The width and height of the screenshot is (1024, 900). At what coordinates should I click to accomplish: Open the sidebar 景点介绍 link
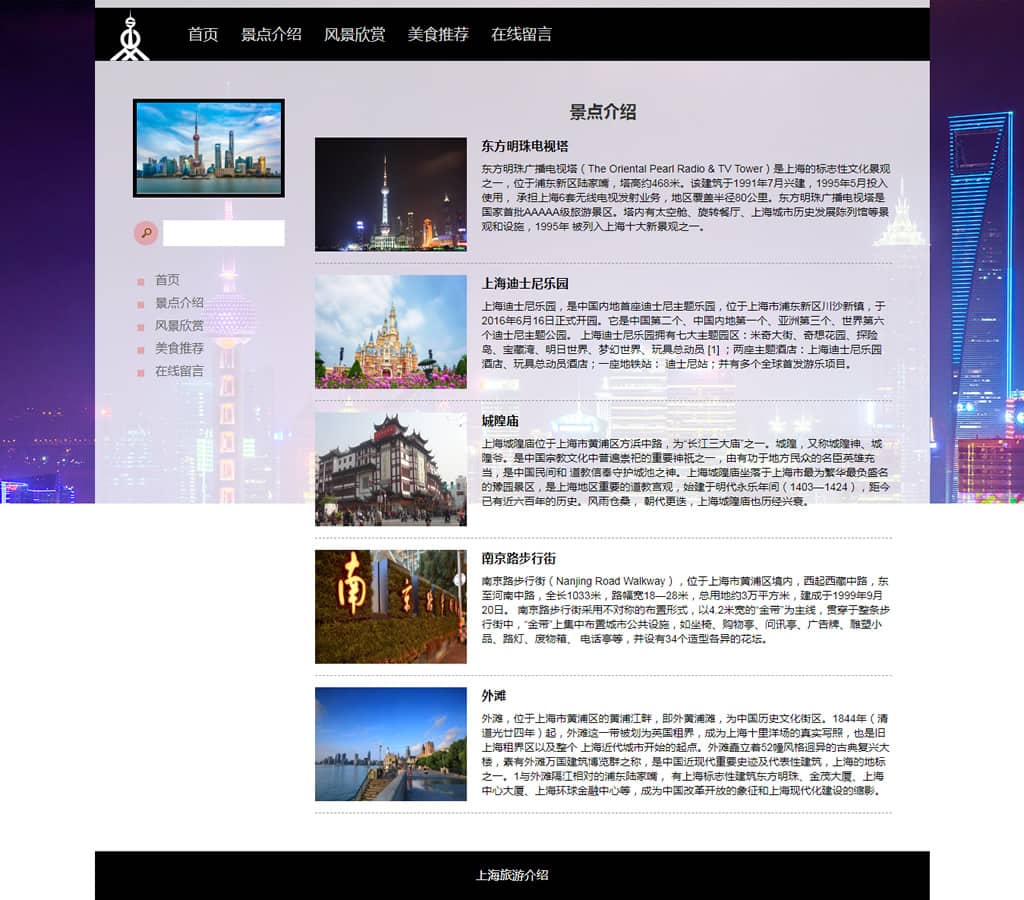point(179,303)
